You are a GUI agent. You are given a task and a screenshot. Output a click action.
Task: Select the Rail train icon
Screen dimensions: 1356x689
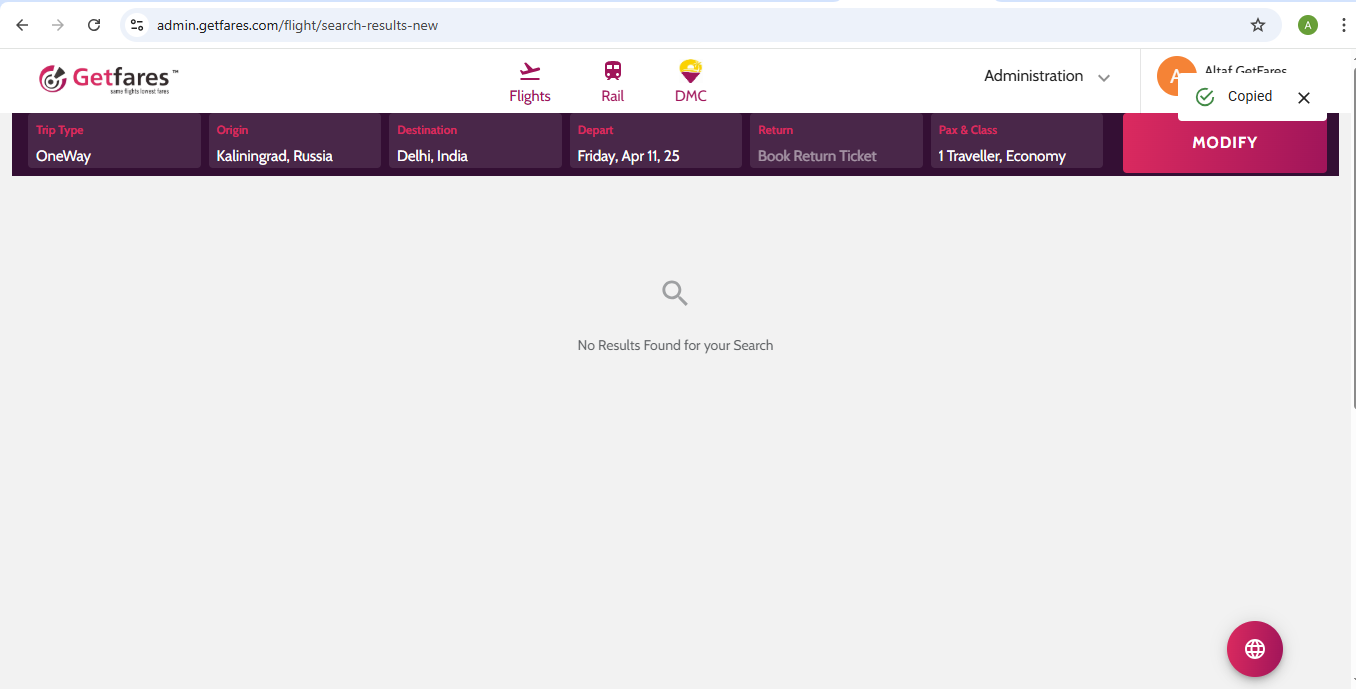(612, 72)
